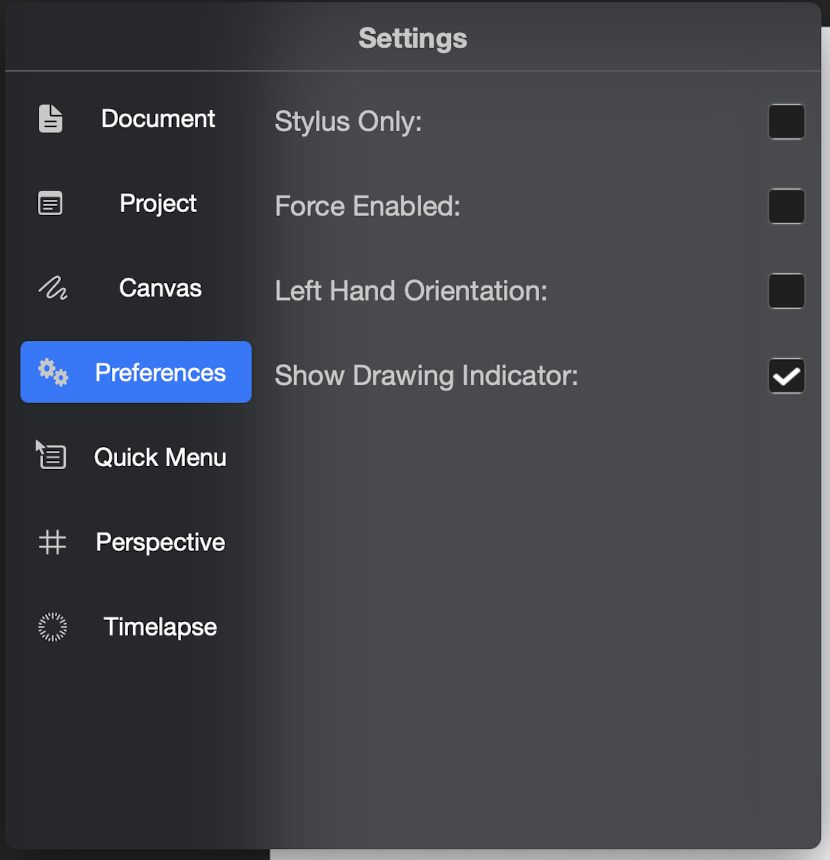Click the Project panel icon
The height and width of the screenshot is (860, 830).
pos(51,204)
